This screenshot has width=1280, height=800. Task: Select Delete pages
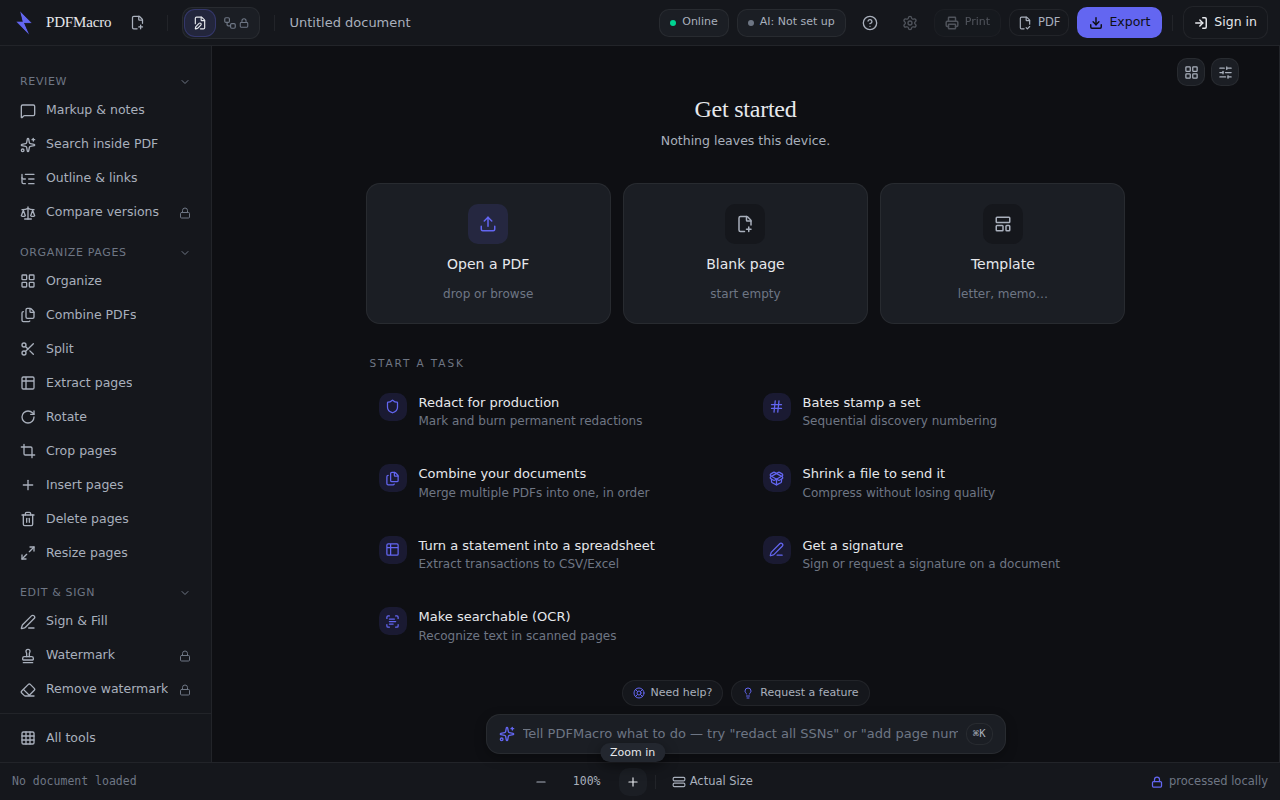106,519
